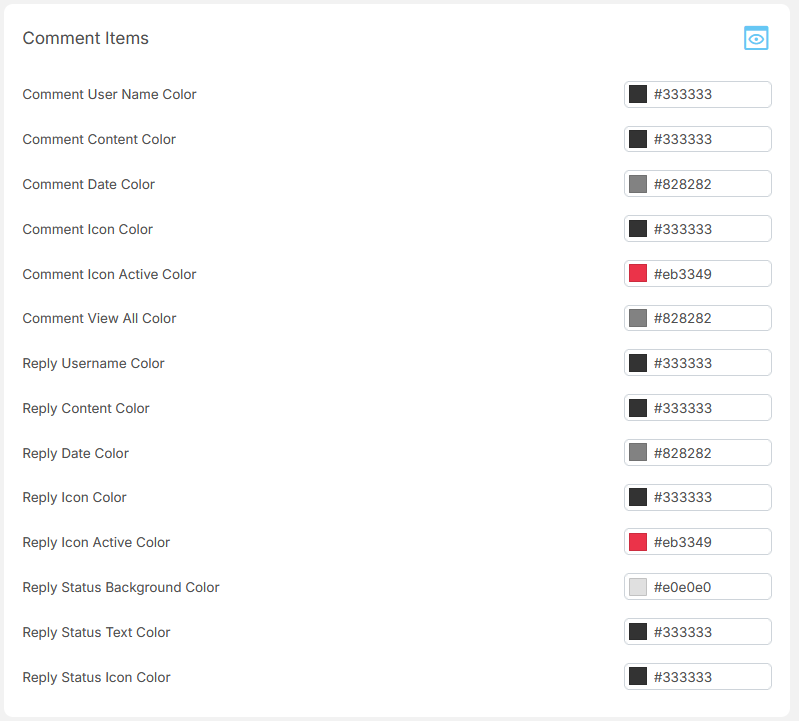Click the Reply Status Background Color label
Viewport: 799px width, 721px height.
[x=121, y=587]
